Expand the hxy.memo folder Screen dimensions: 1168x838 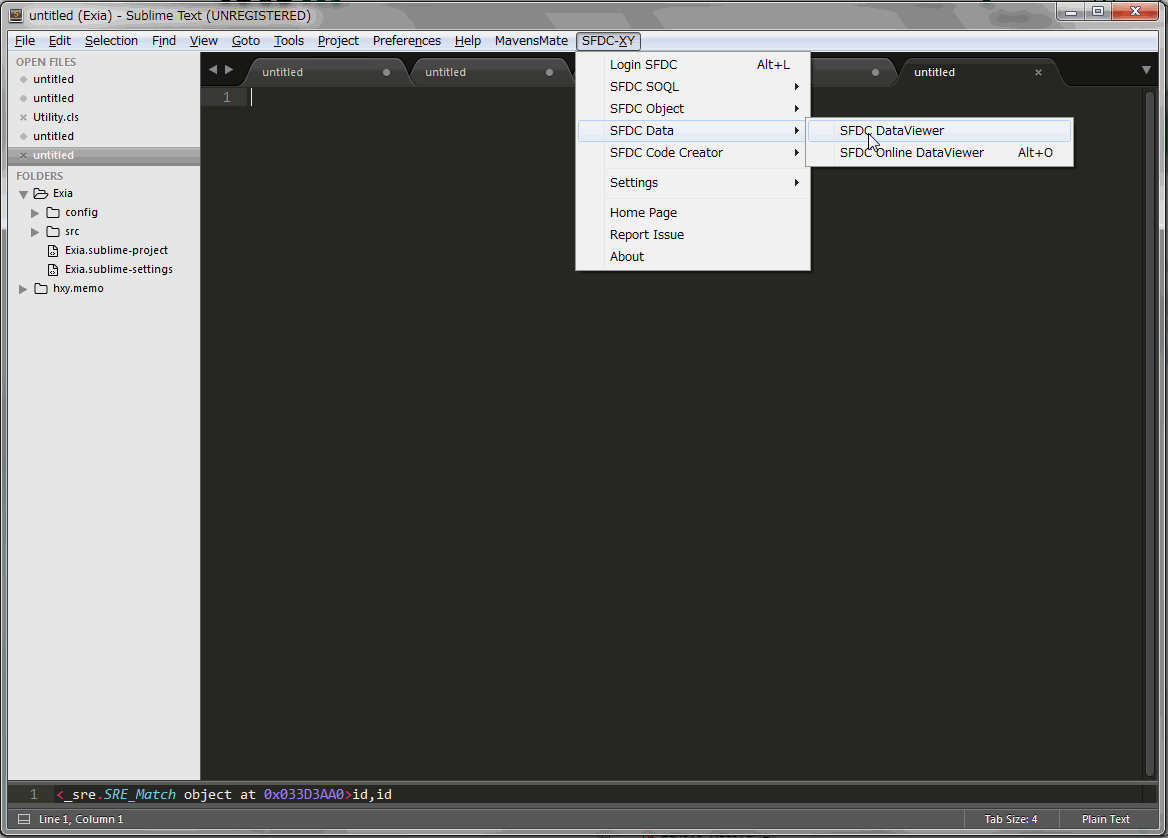(22, 289)
